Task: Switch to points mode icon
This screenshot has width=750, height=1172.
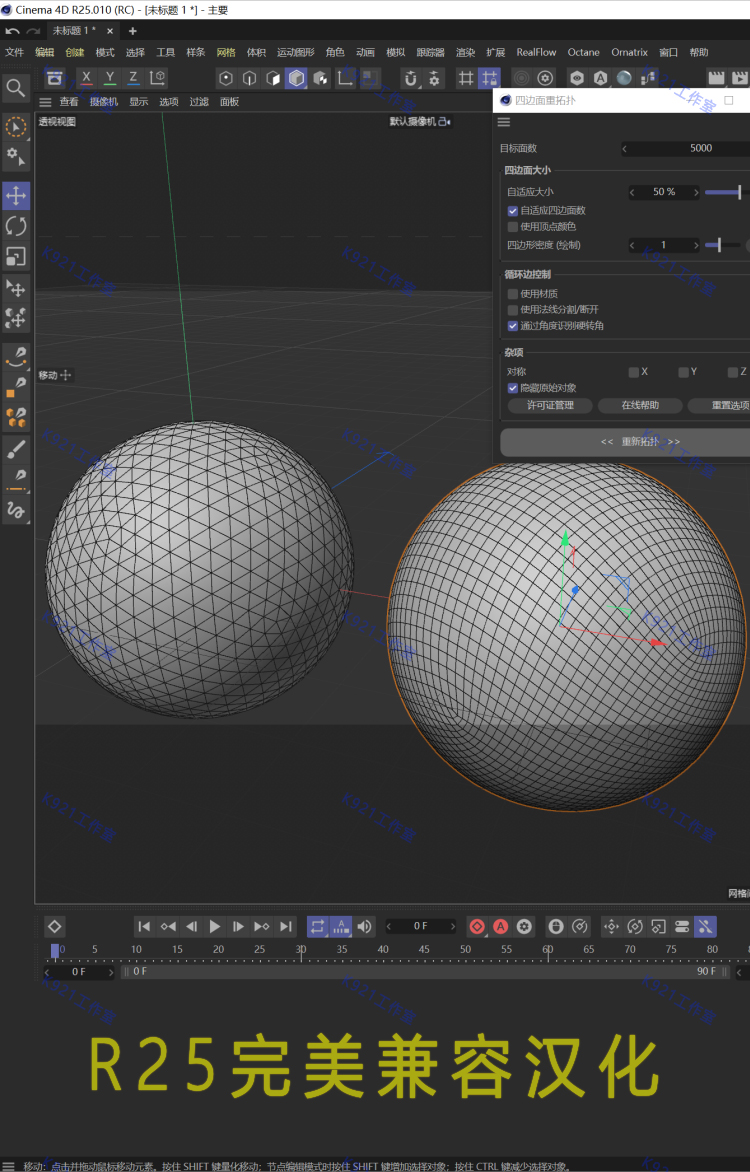Action: (226, 78)
